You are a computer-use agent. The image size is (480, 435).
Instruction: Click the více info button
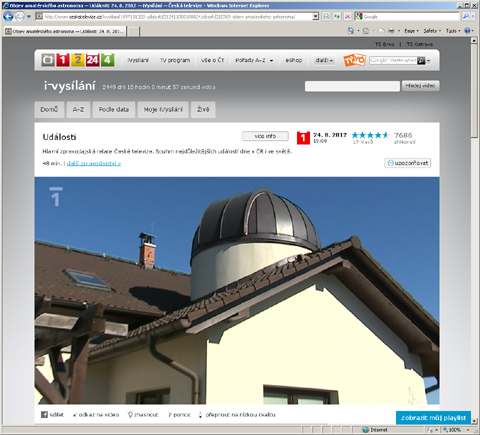click(x=265, y=136)
